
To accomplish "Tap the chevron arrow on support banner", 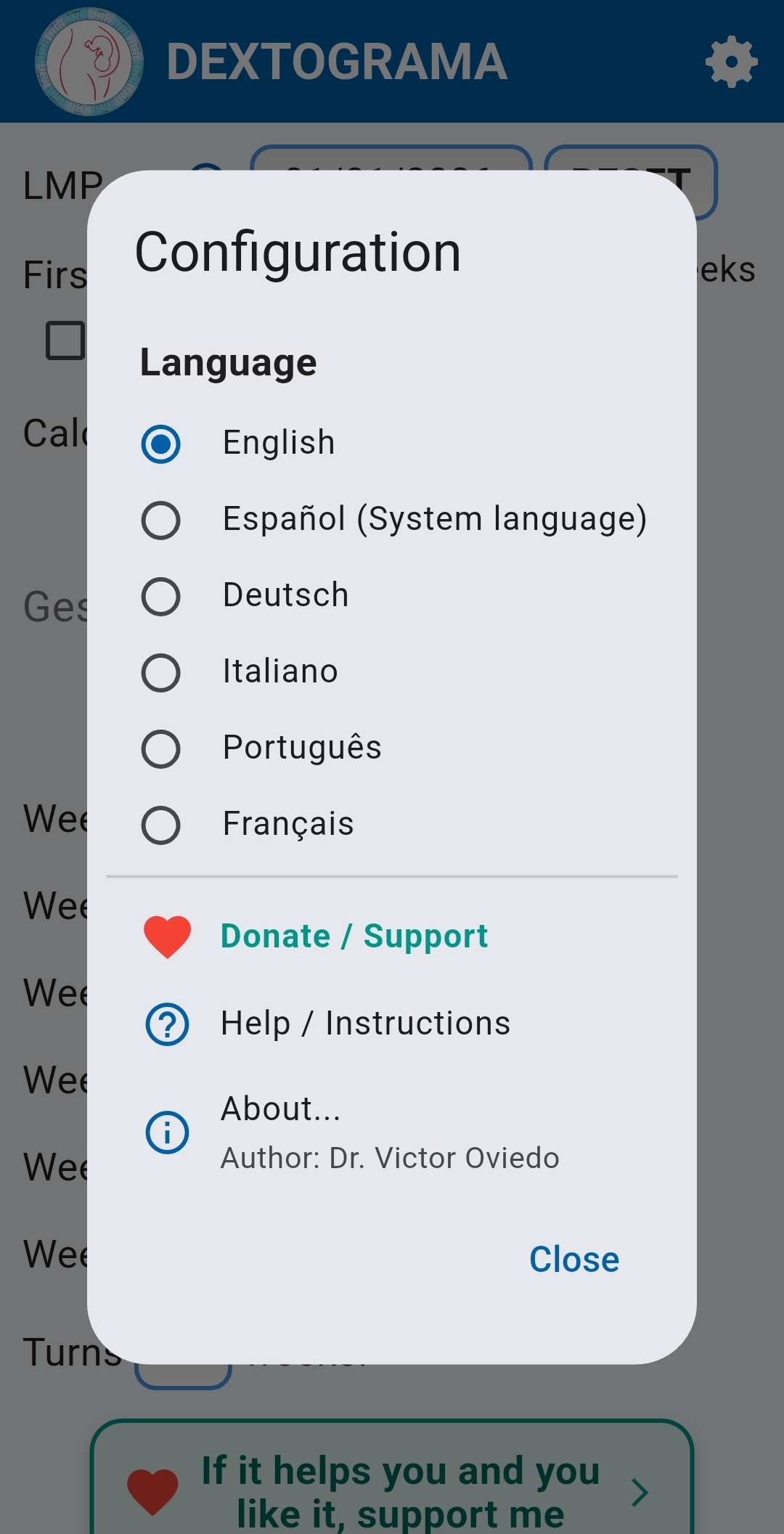I will tap(639, 1493).
